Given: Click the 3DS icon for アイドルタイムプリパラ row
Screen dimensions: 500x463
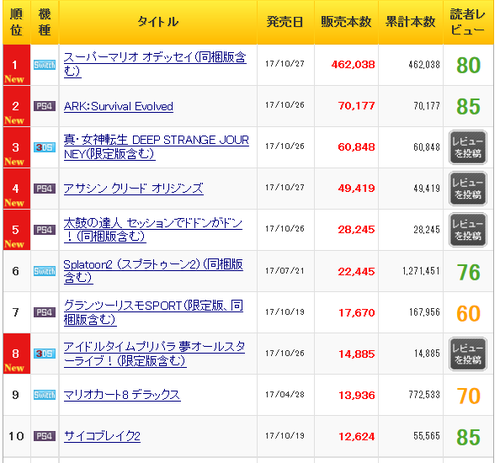Looking at the screenshot, I should coord(45,354).
